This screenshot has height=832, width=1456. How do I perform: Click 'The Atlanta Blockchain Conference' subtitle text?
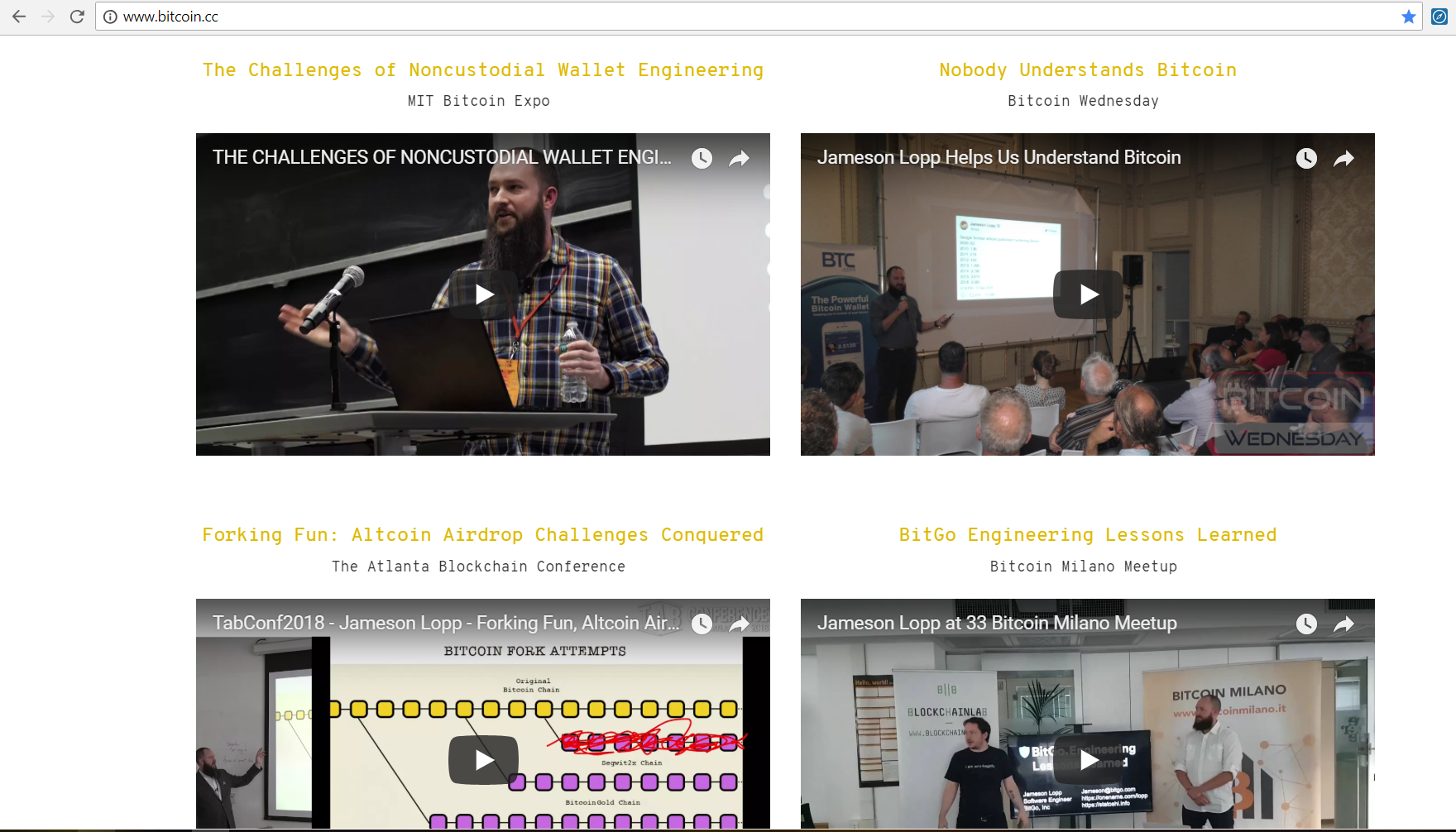(478, 567)
